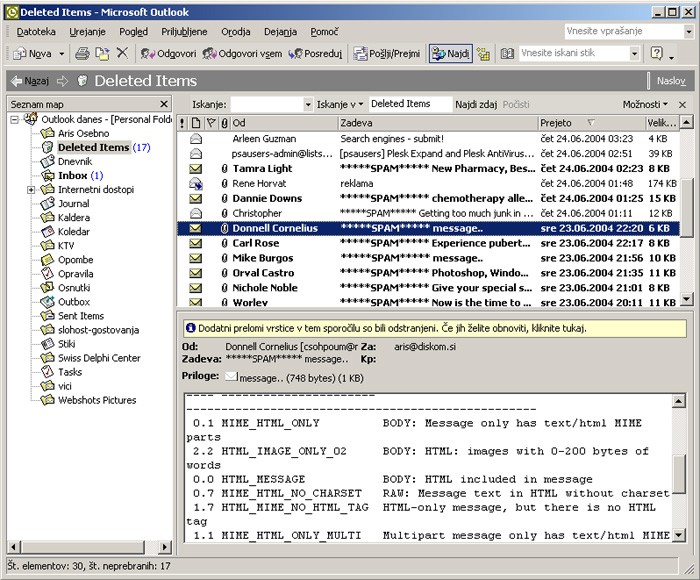This screenshot has height=580, width=700.
Task: Click the Print icon in the toolbar
Action: click(83, 53)
